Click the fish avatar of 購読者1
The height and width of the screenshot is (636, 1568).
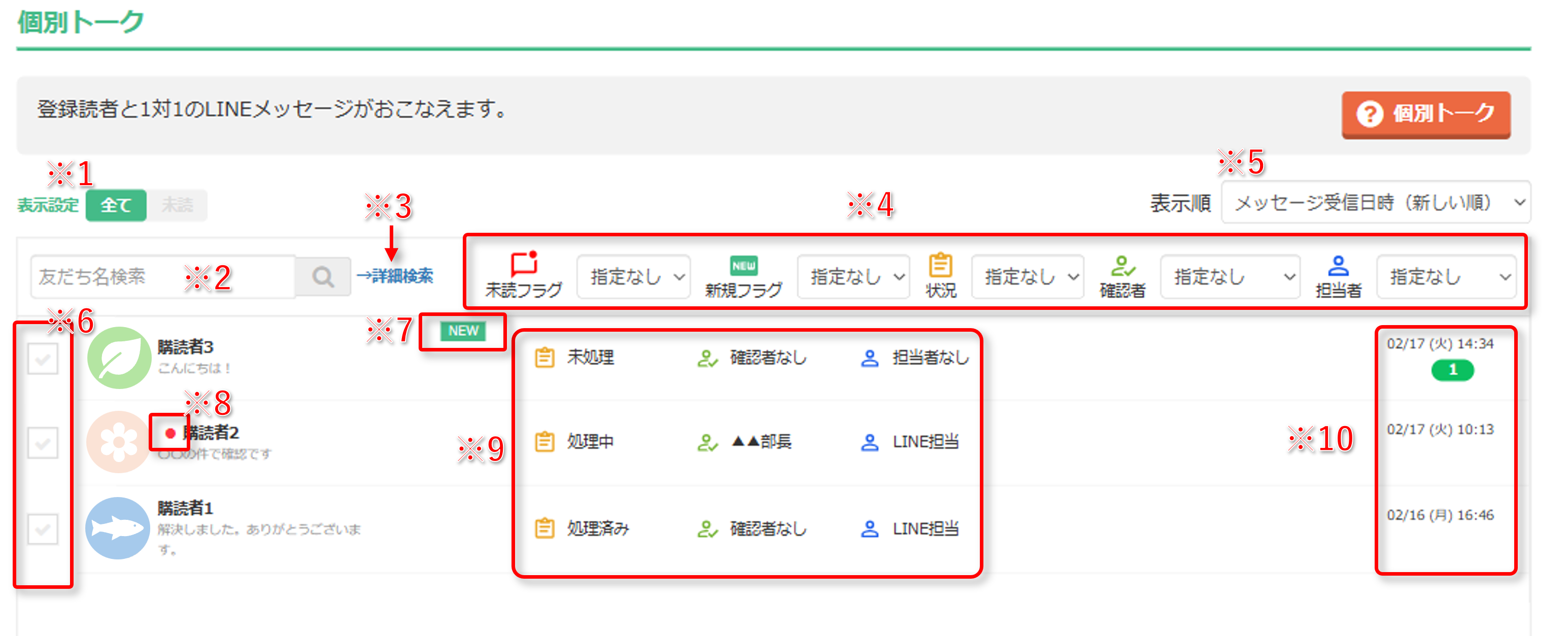tap(118, 527)
